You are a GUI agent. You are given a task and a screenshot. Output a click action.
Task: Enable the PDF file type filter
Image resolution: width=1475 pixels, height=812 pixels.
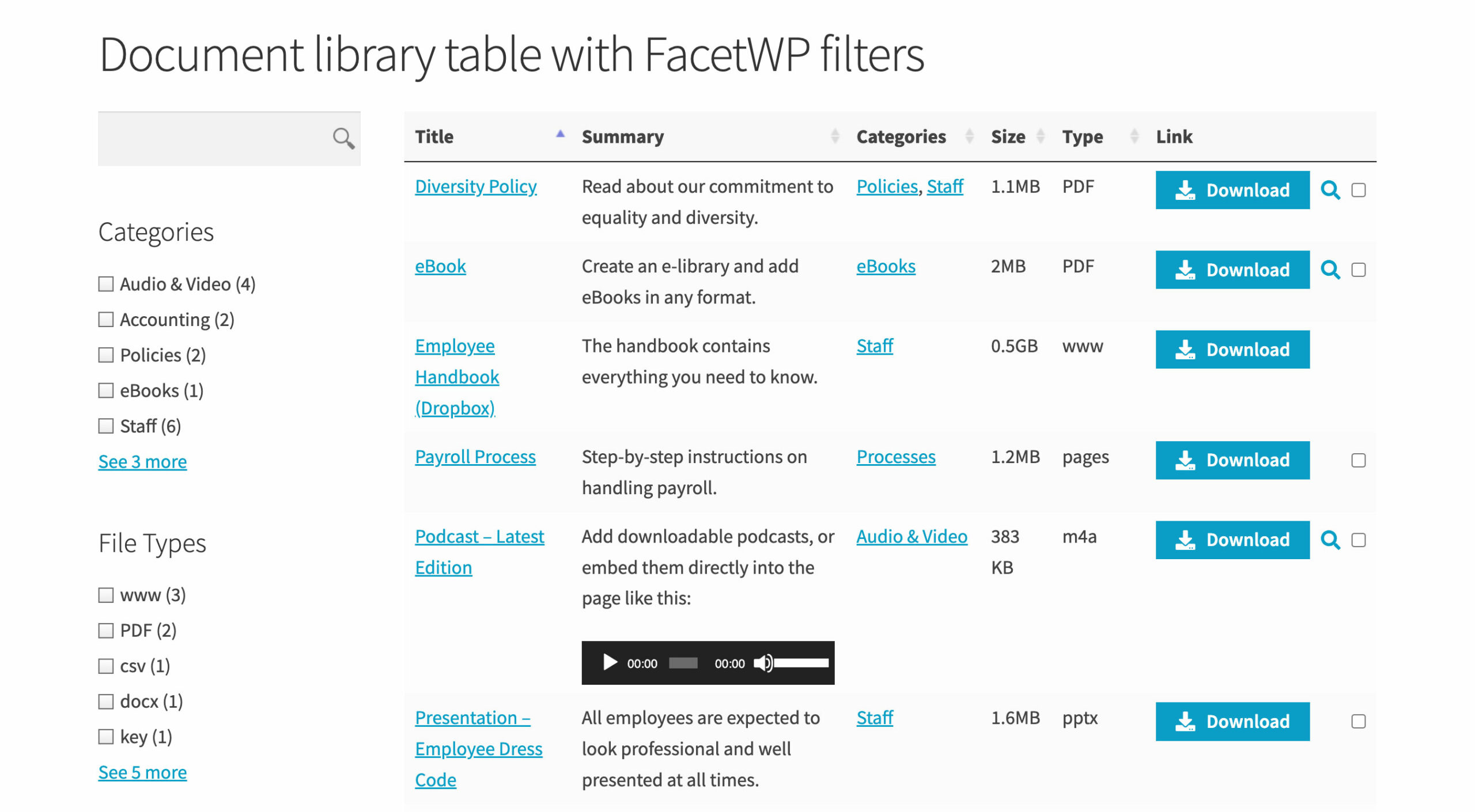pos(106,631)
